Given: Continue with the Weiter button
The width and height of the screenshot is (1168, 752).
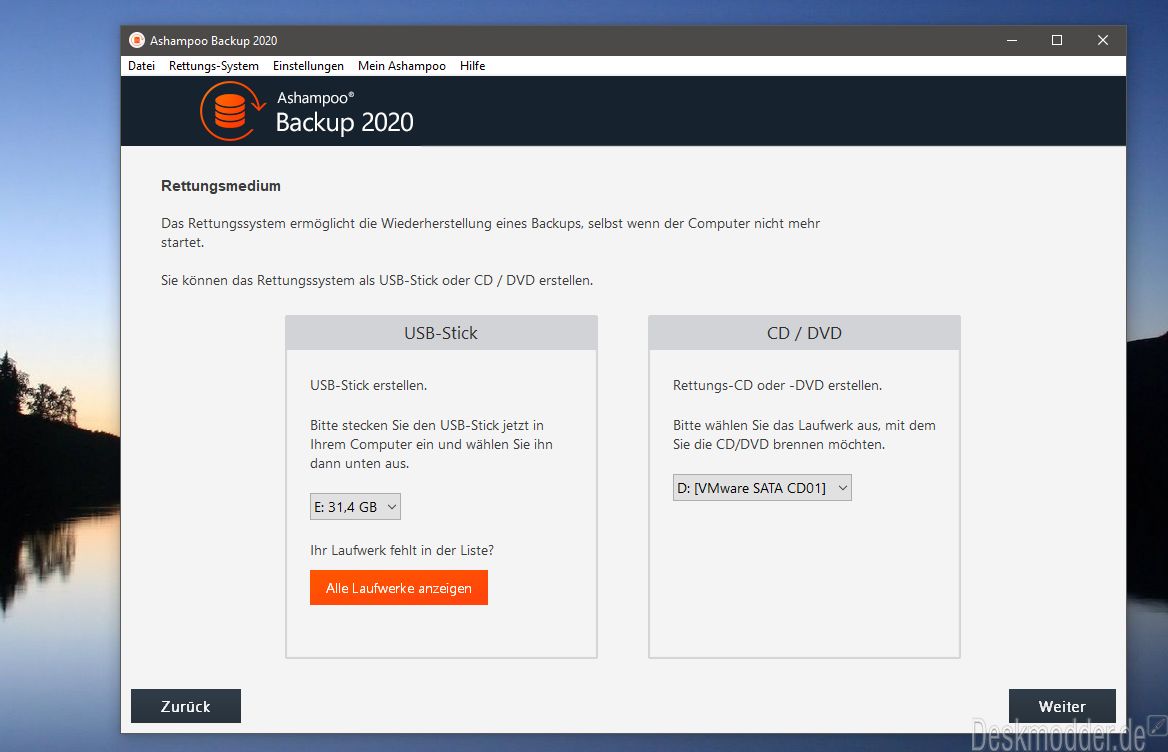Looking at the screenshot, I should click(x=1062, y=706).
